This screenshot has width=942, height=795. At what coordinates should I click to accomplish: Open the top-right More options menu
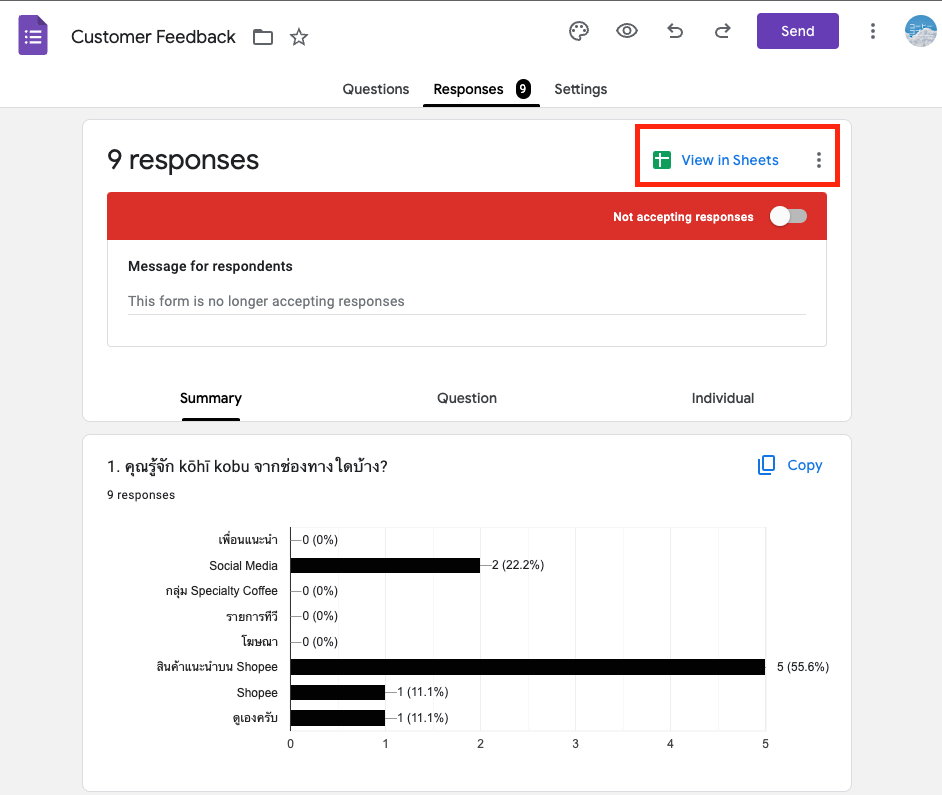click(873, 31)
